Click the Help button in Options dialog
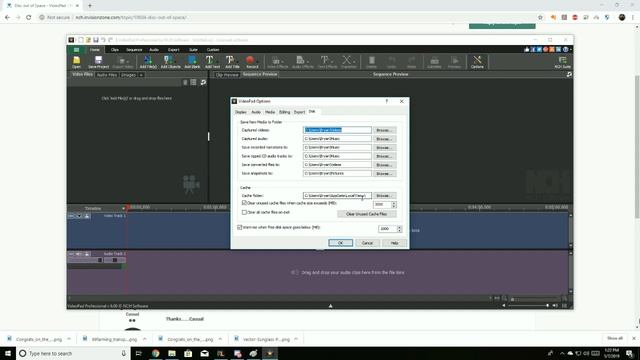 coord(394,243)
